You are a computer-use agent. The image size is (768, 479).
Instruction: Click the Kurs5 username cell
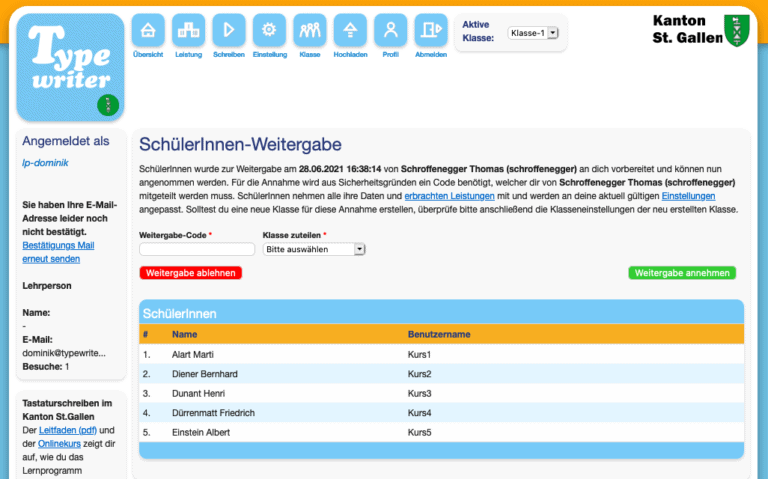point(419,432)
